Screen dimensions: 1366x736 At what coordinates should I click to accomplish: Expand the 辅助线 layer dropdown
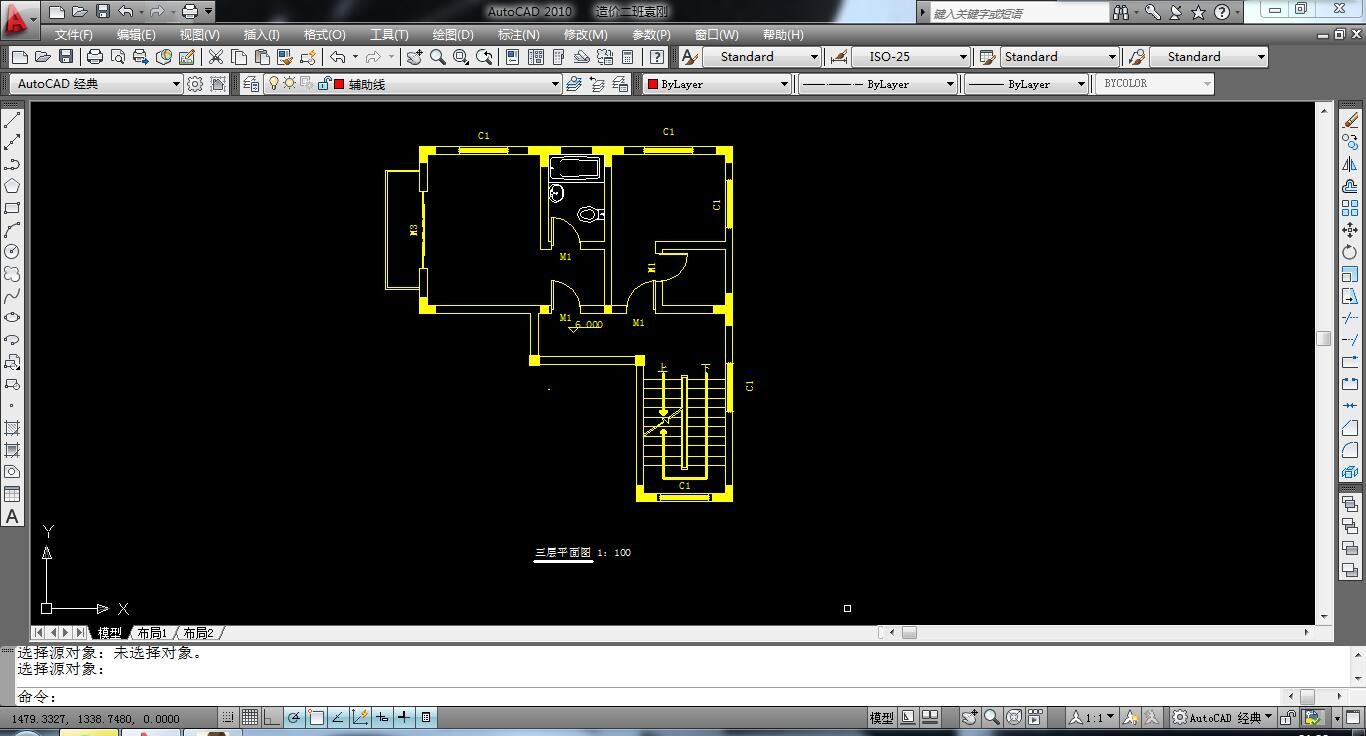(555, 84)
